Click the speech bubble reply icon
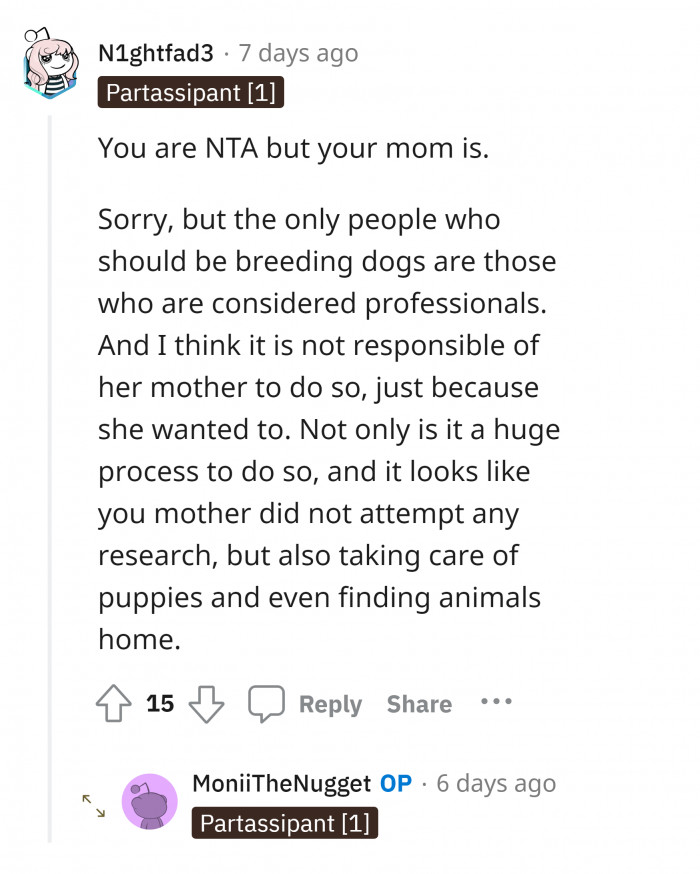The width and height of the screenshot is (700, 874). click(266, 703)
